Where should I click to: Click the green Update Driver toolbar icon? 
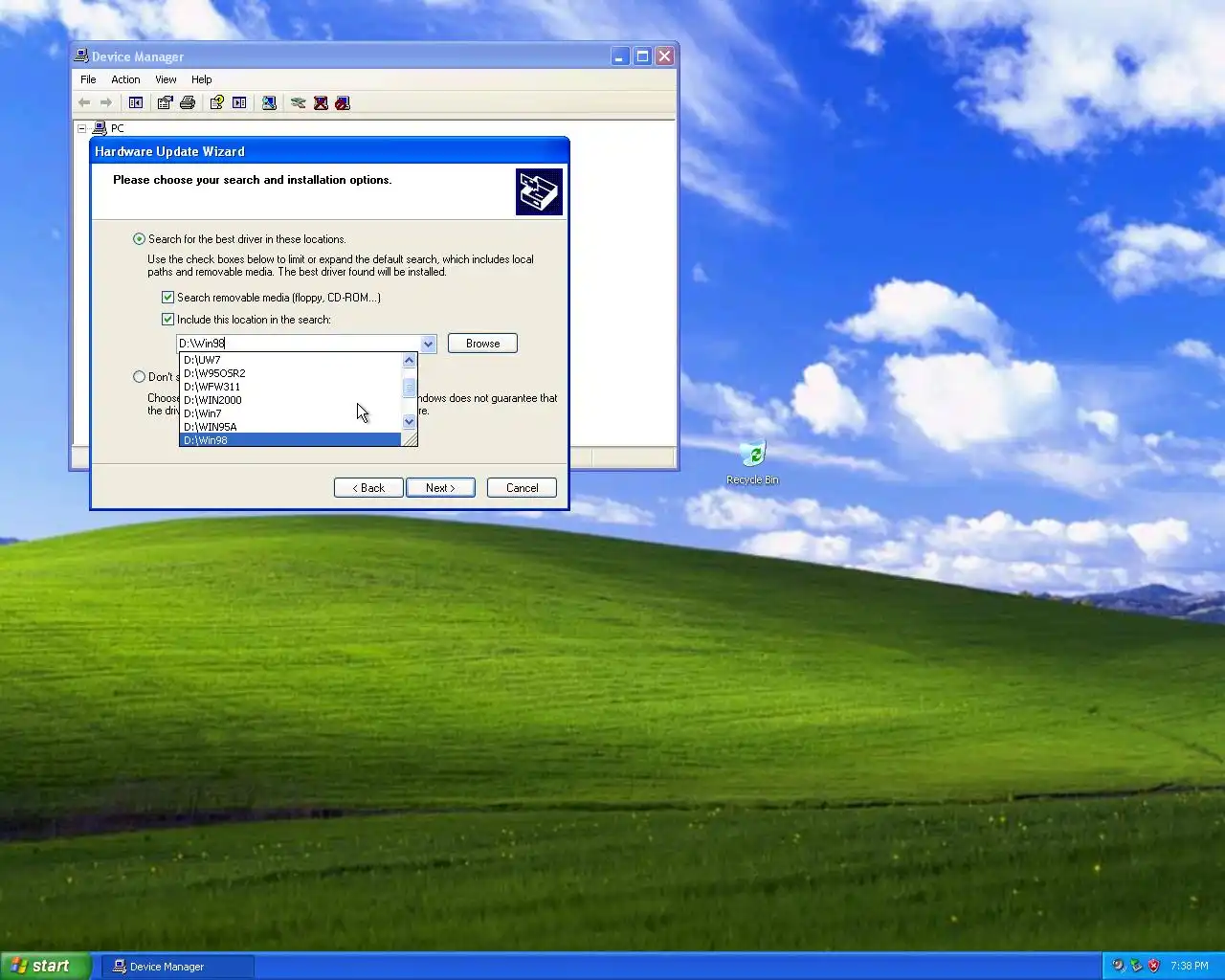click(x=299, y=103)
